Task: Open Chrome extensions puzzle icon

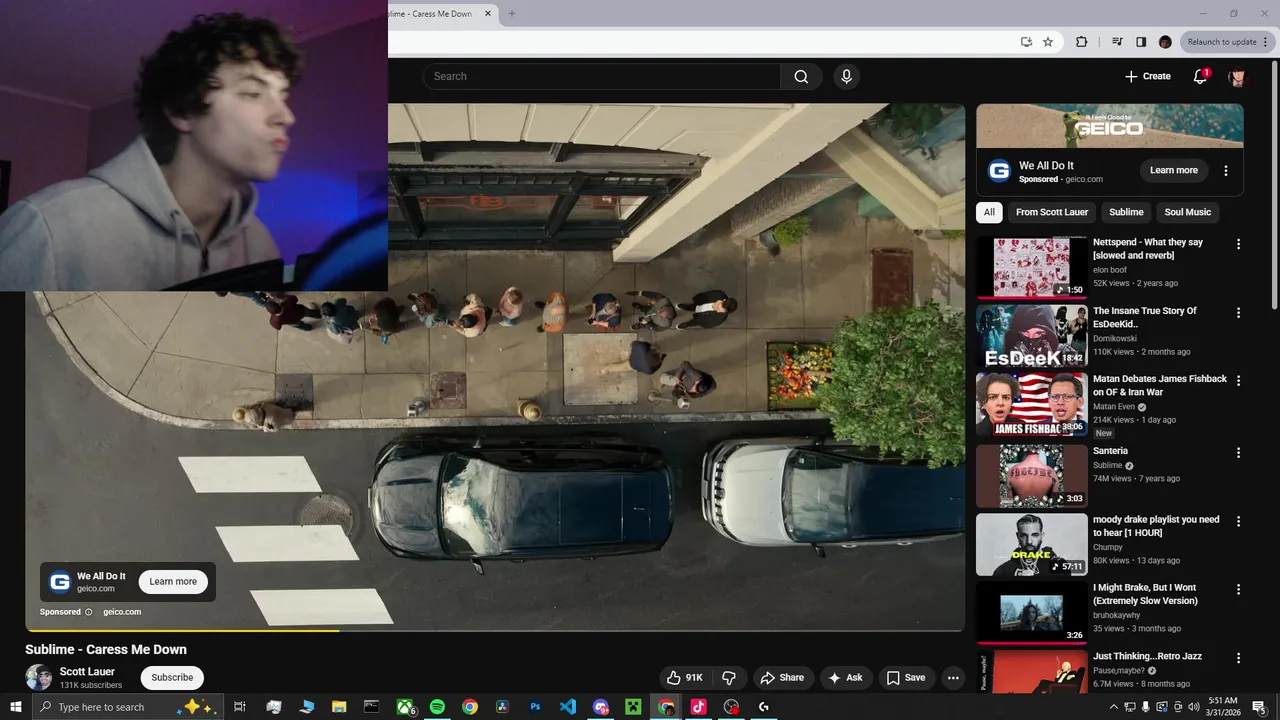Action: tap(1081, 42)
